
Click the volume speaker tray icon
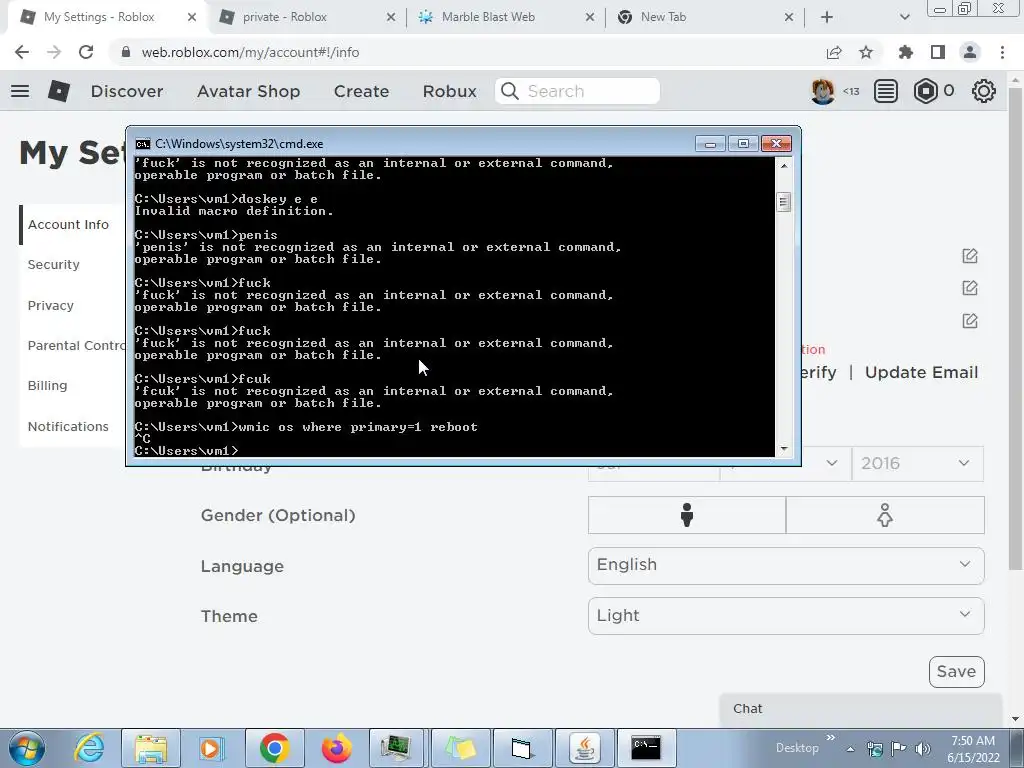pos(923,749)
